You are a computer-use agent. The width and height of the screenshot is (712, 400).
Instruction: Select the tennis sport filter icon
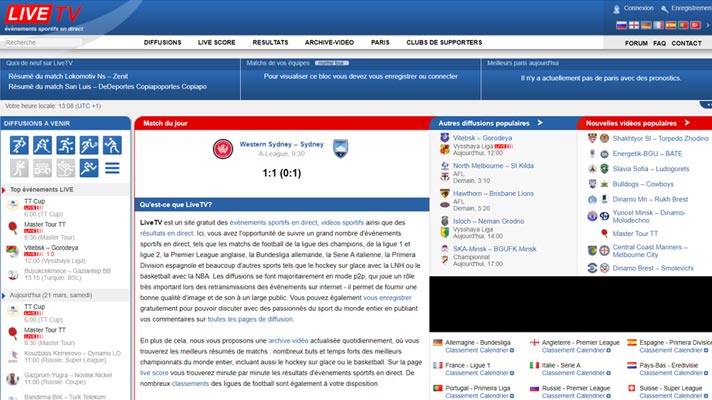[89, 145]
